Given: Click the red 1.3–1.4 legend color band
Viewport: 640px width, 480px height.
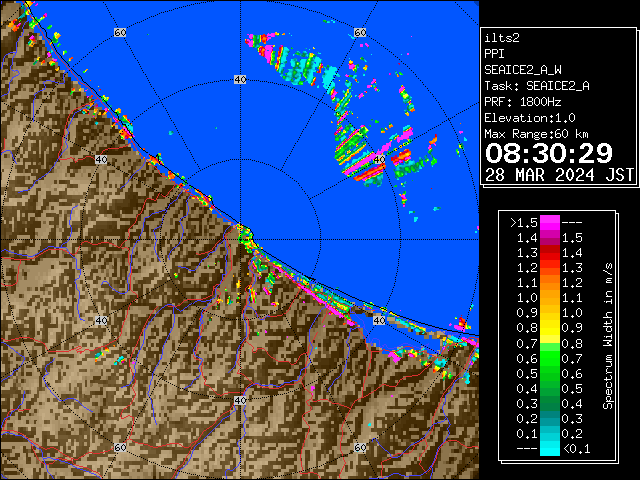Looking at the screenshot, I should [x=549, y=253].
